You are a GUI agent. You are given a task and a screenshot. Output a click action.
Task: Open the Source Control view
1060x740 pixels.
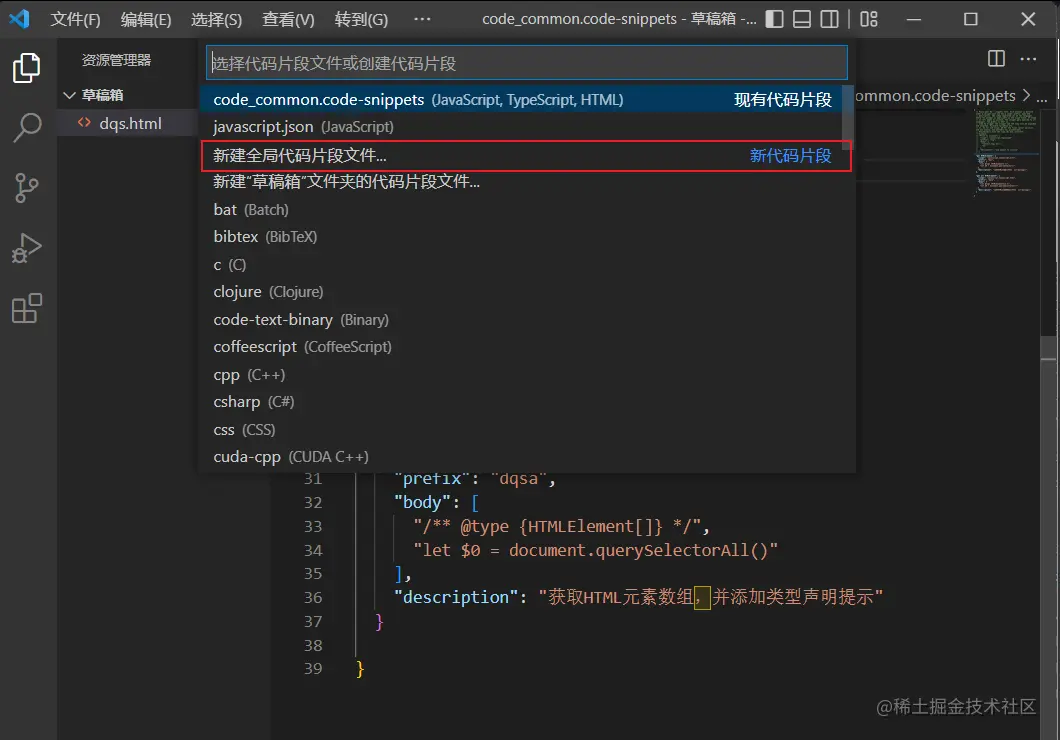[x=26, y=188]
